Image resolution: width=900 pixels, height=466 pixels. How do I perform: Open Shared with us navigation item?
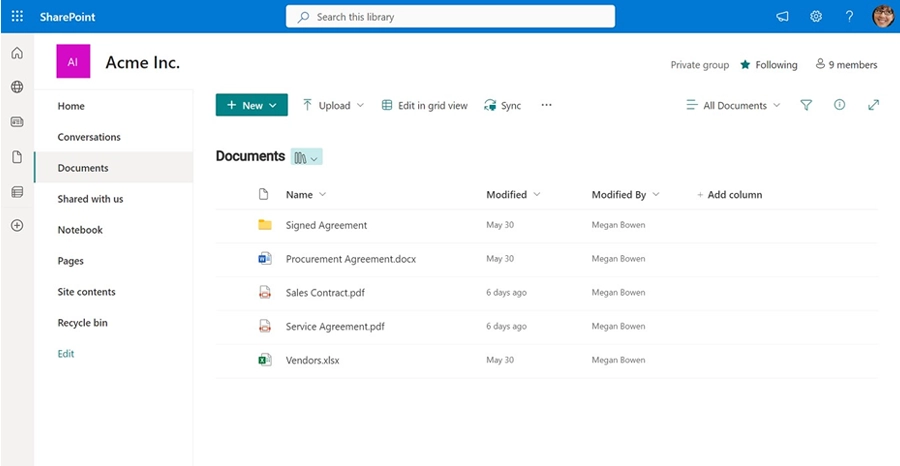tap(90, 199)
